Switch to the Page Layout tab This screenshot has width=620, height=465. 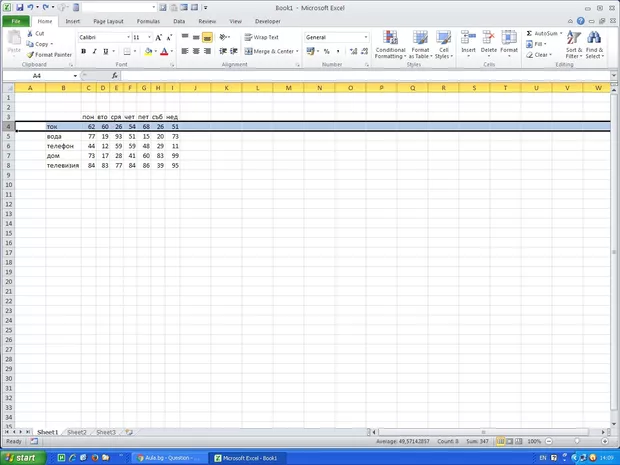[x=108, y=21]
